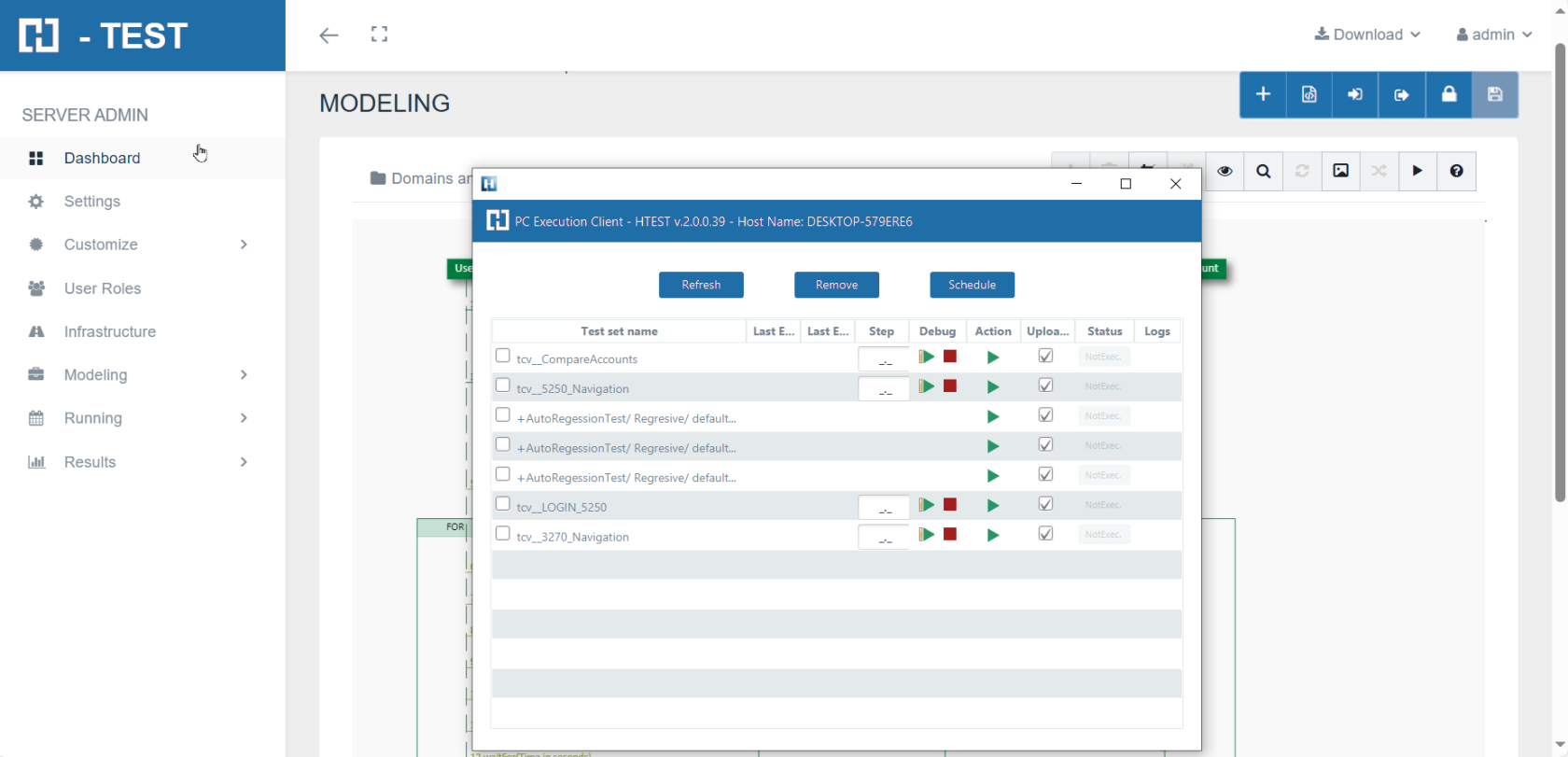Open the magnifier search tool
The width and height of the screenshot is (1568, 757).
[x=1264, y=171]
